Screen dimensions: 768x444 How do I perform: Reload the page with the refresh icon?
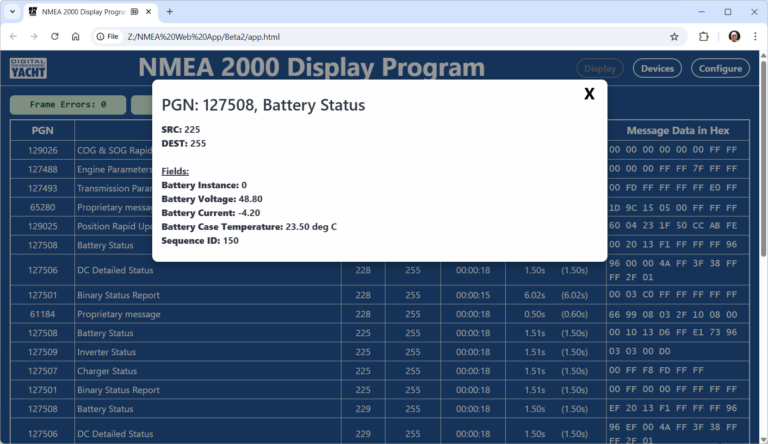[x=55, y=36]
